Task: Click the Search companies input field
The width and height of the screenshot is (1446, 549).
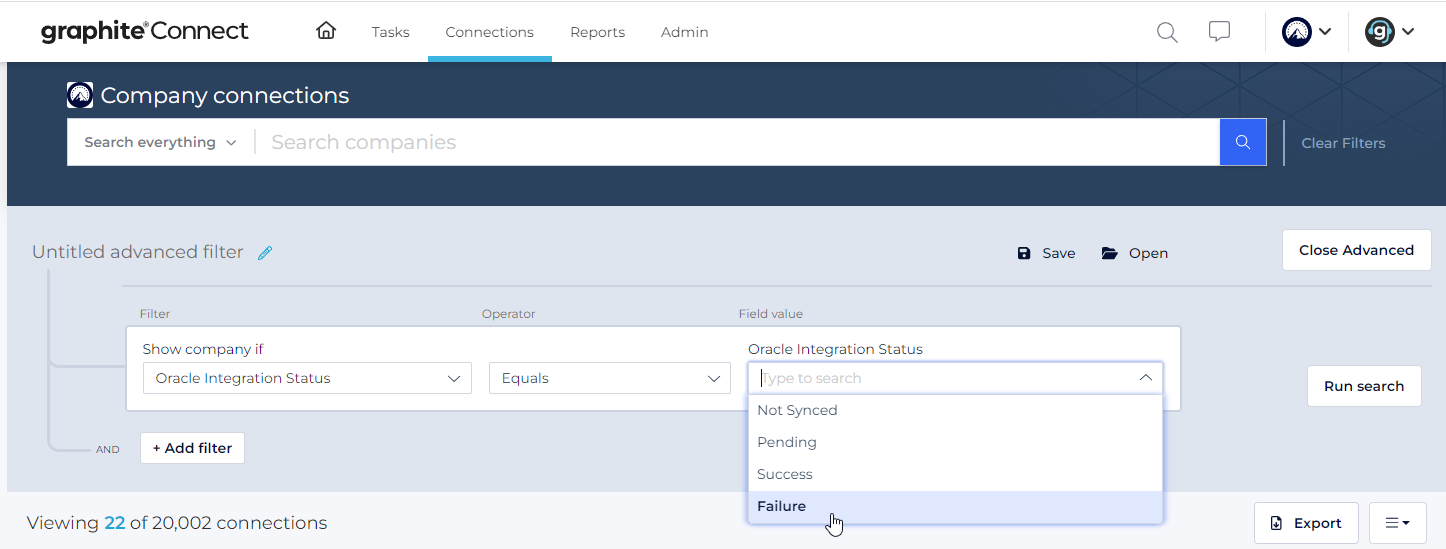Action: (x=735, y=142)
